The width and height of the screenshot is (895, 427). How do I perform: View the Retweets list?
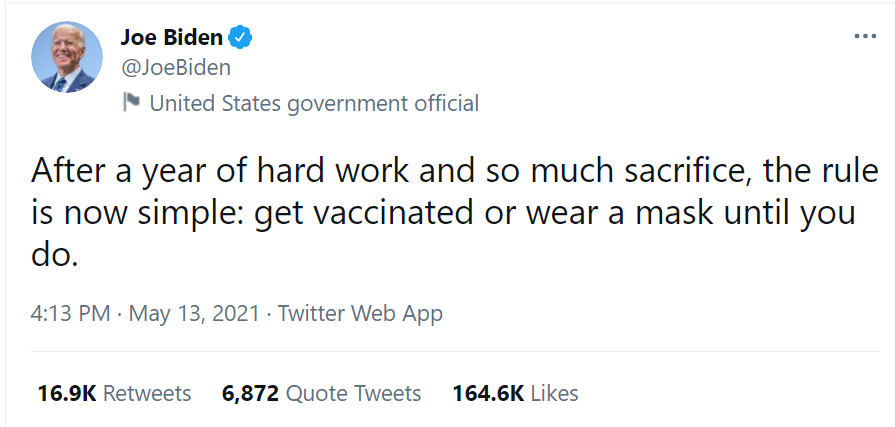click(147, 393)
